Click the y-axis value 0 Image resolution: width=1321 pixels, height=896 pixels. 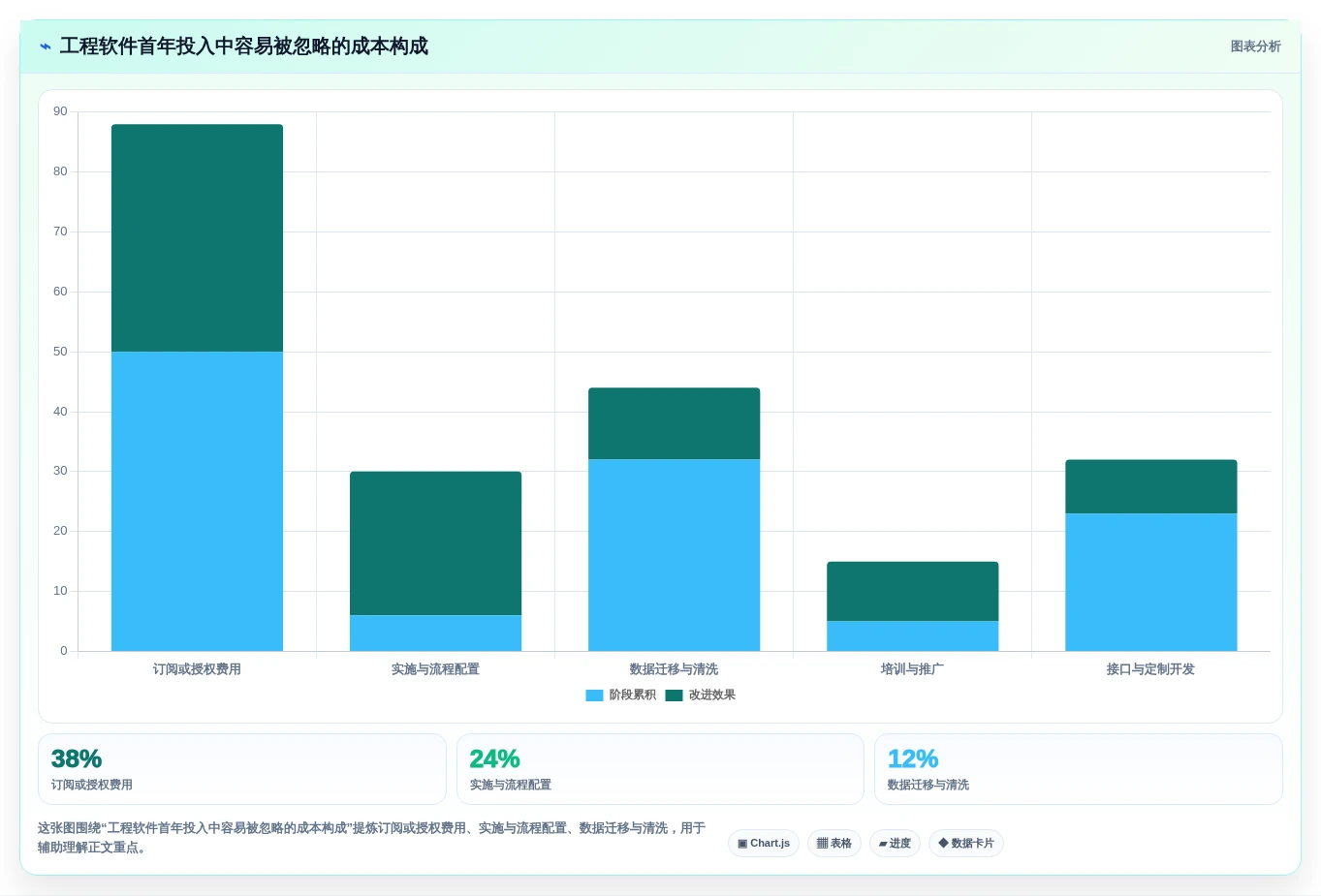(x=64, y=651)
